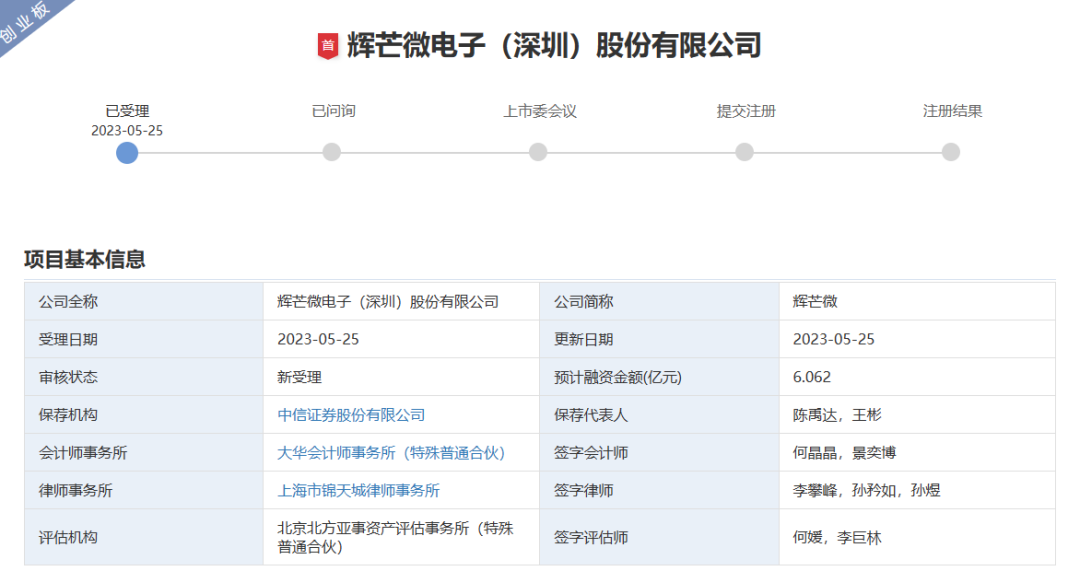Click the 提交注册 progress circle
The width and height of the screenshot is (1080, 571).
click(x=745, y=152)
